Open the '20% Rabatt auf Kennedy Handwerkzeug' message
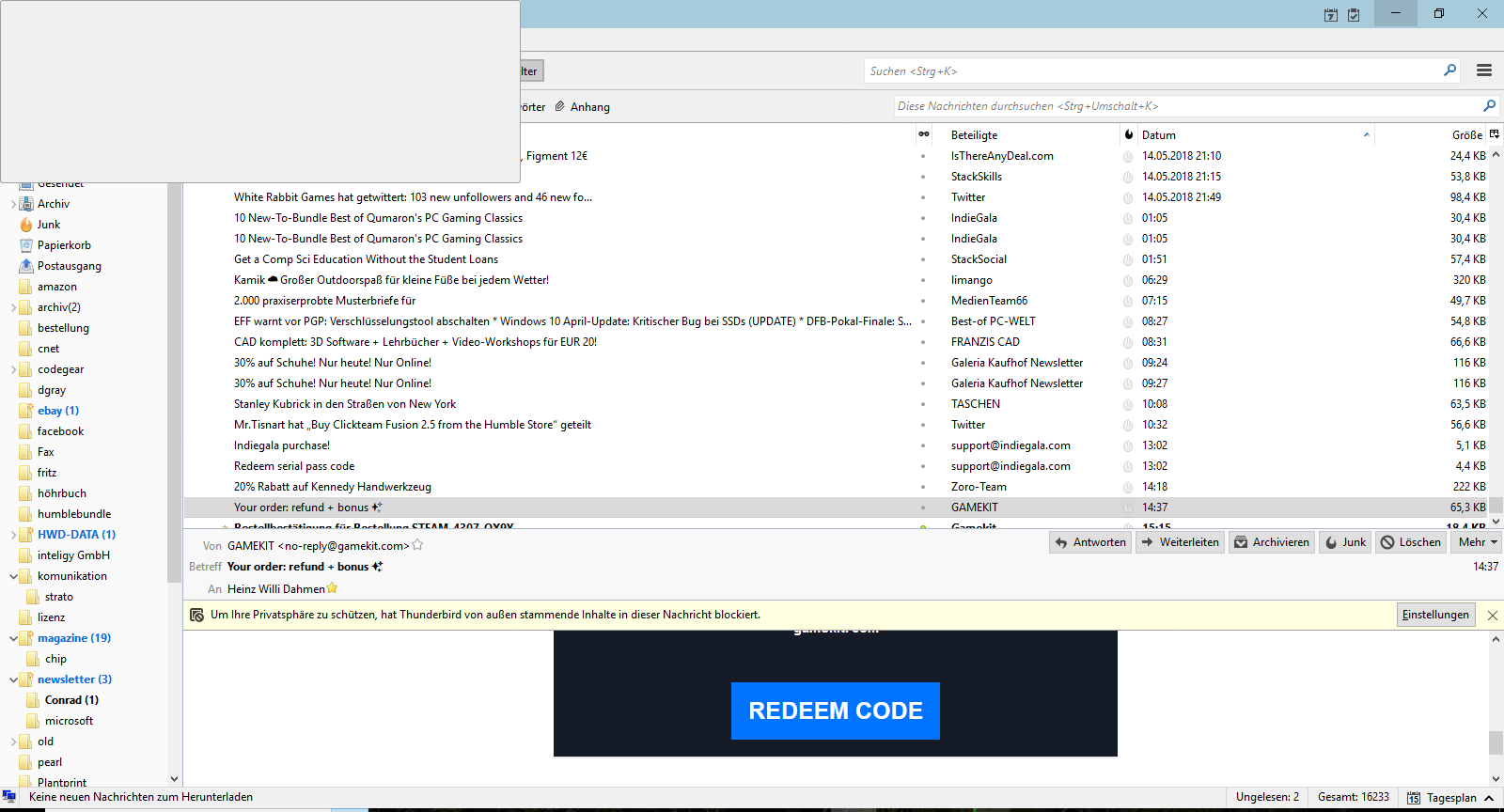The width and height of the screenshot is (1504, 812). pos(333,487)
